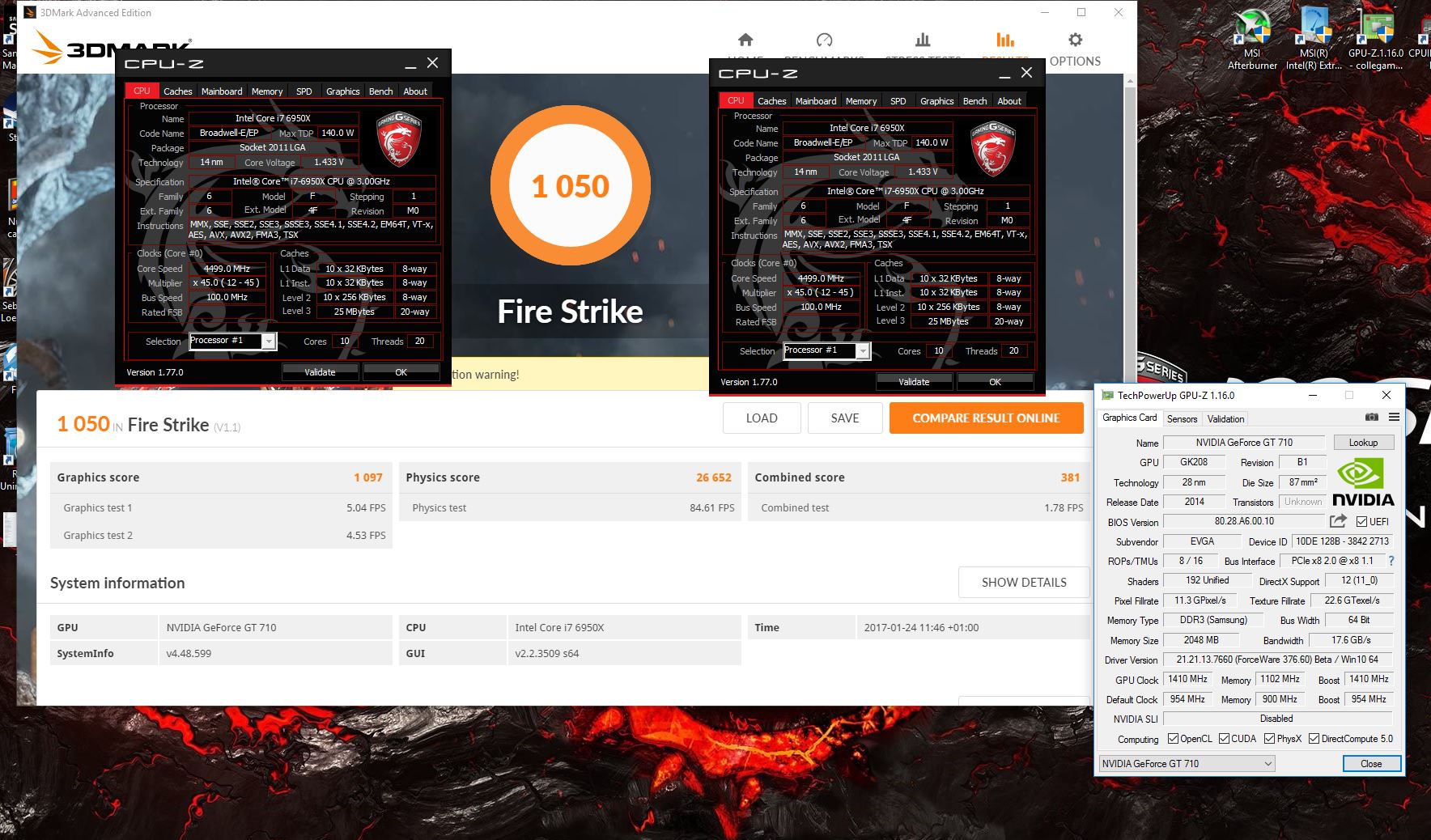The height and width of the screenshot is (840, 1431).
Task: Toggle the CUDA checkbox
Action: pos(1224,738)
